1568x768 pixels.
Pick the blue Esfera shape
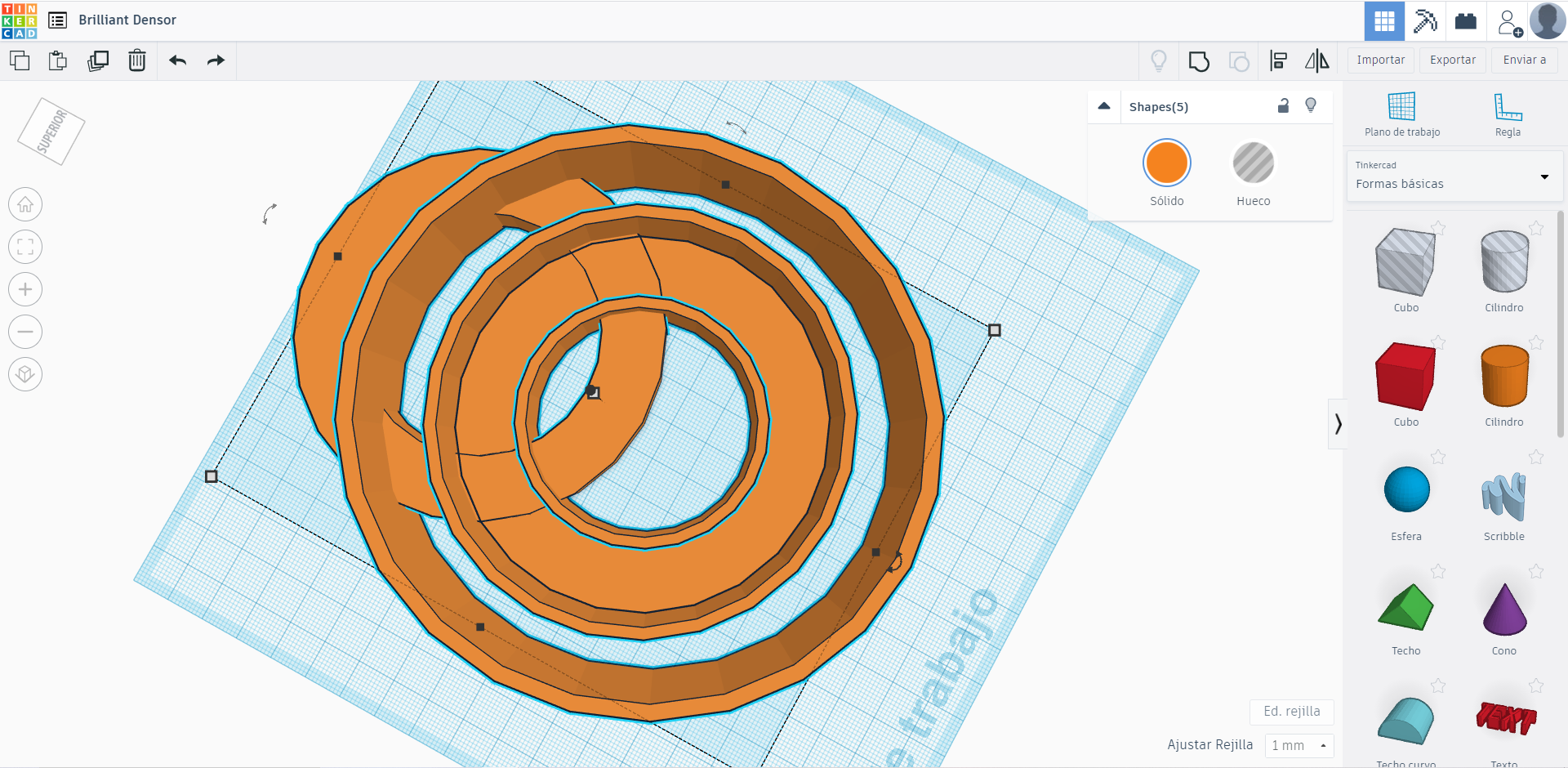(1406, 489)
